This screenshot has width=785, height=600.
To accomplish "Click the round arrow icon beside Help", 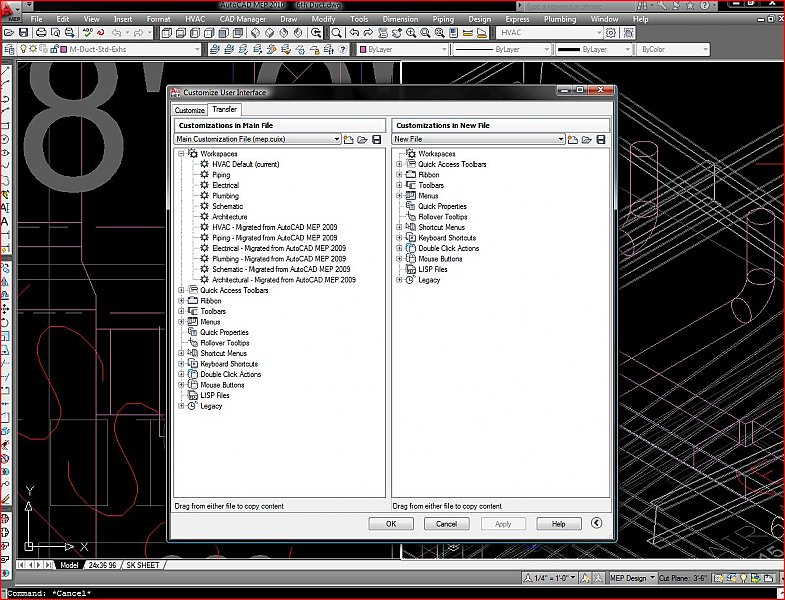I will pos(597,523).
